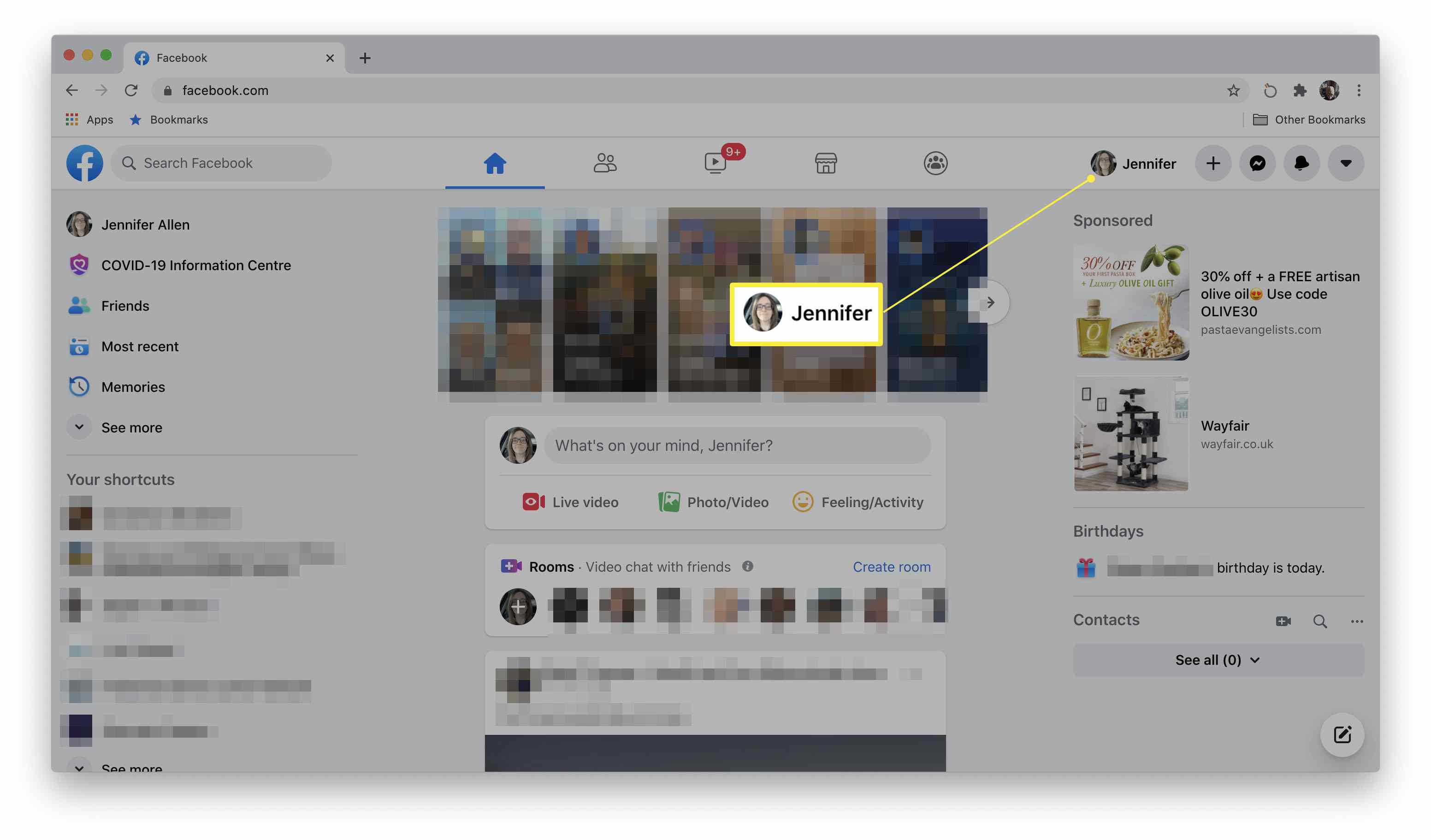Open the Marketplace tab
The image size is (1431, 840).
pyautogui.click(x=826, y=164)
